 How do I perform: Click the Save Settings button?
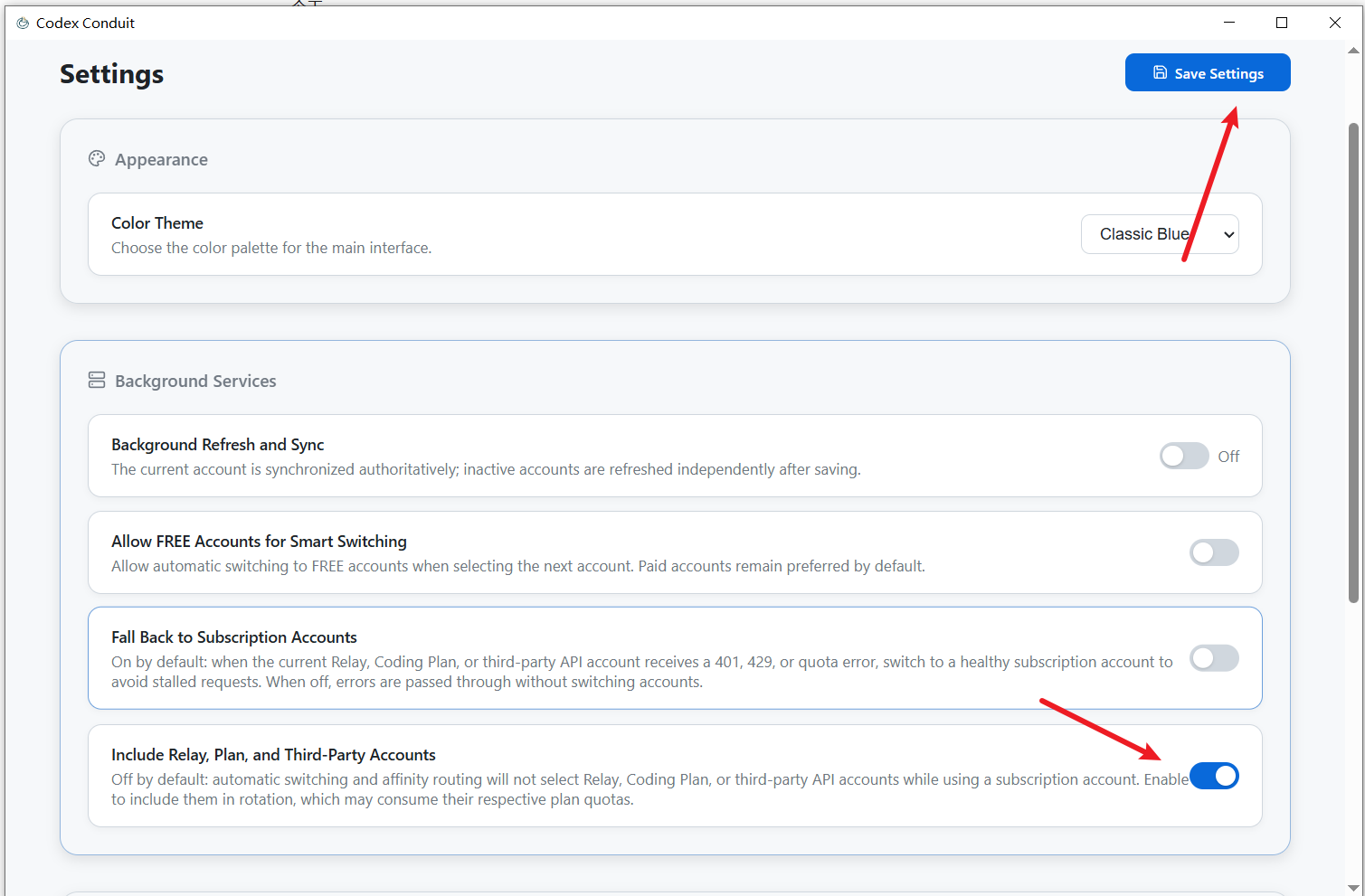tap(1208, 72)
